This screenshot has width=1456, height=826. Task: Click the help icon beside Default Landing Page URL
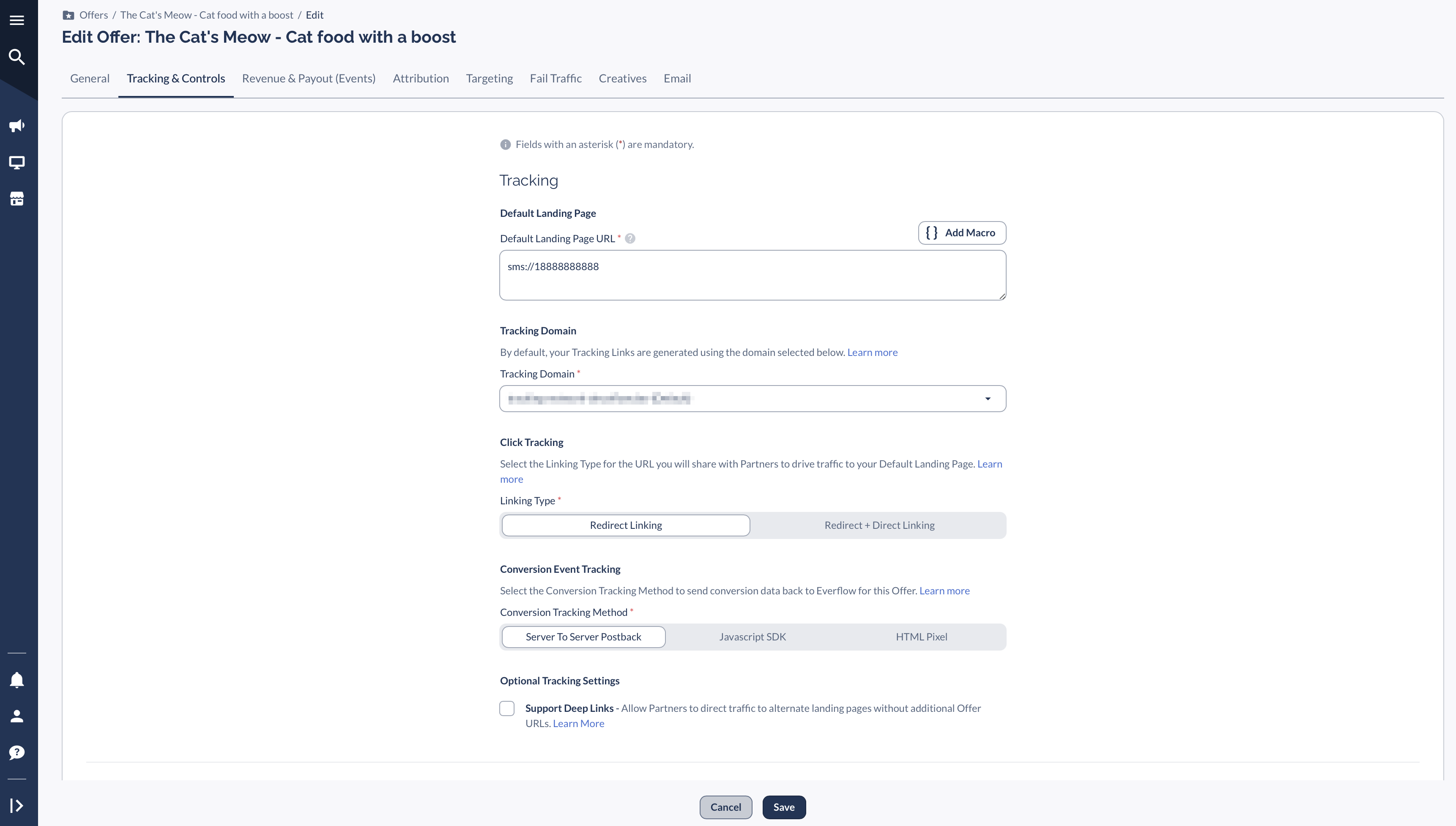tap(630, 238)
